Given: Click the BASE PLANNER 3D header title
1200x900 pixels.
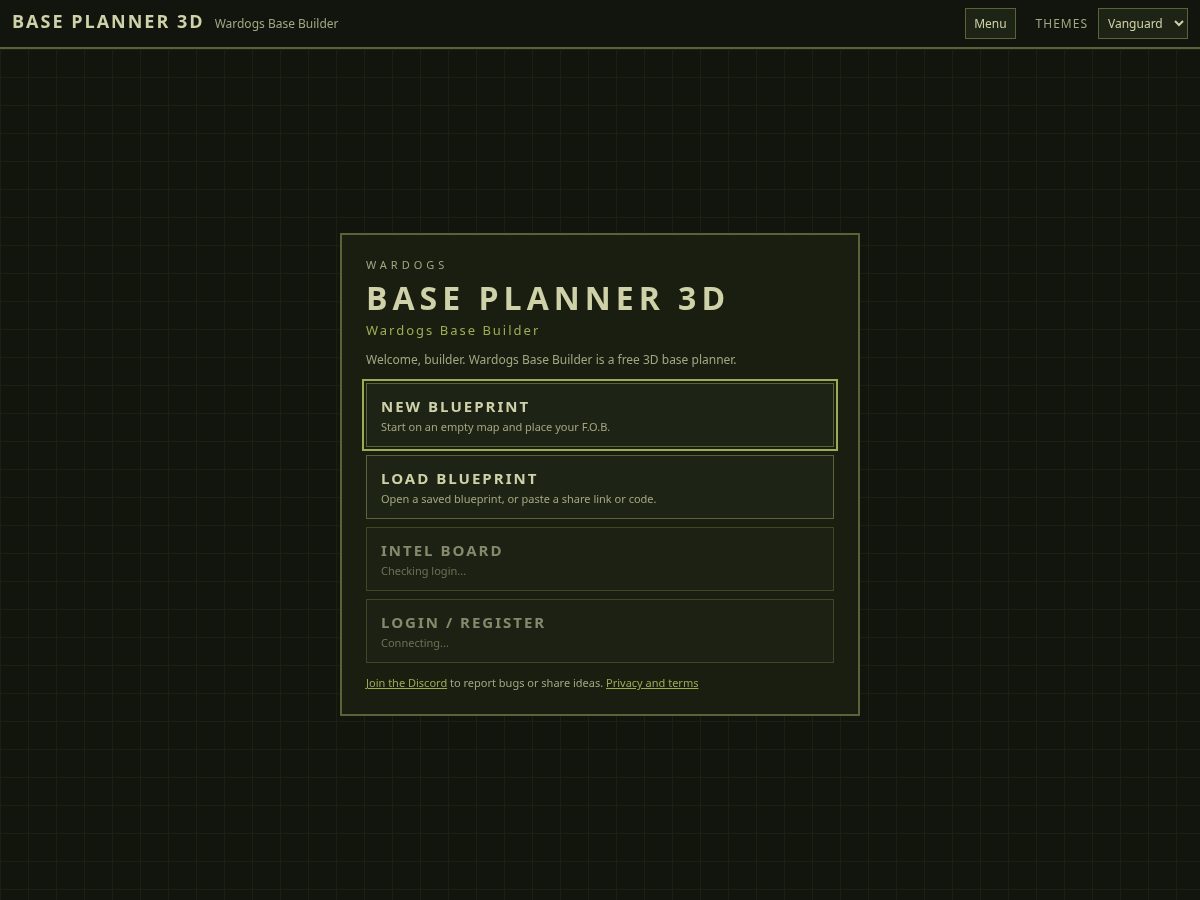Looking at the screenshot, I should 108,22.
